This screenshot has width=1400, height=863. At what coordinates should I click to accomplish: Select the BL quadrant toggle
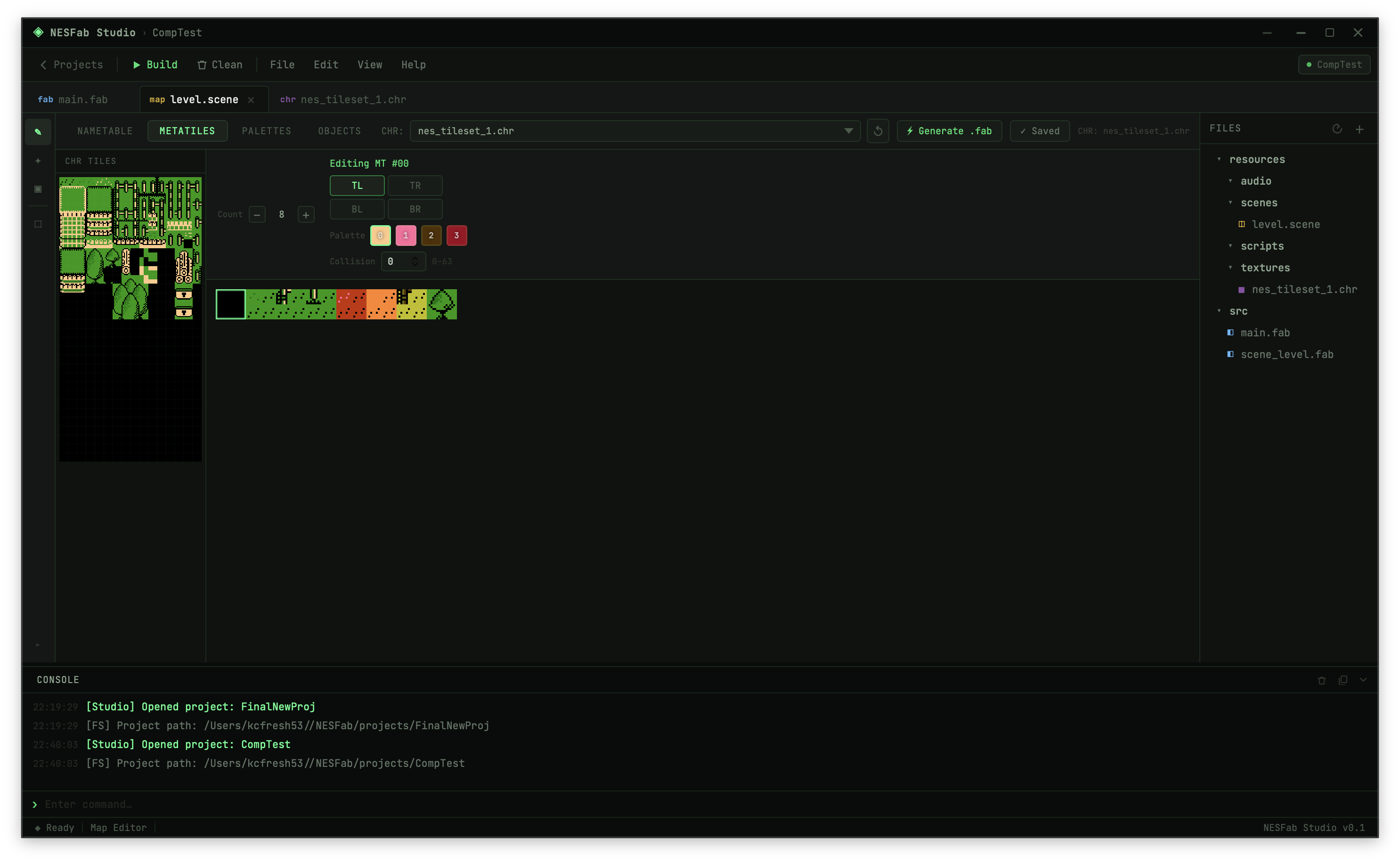click(x=357, y=210)
